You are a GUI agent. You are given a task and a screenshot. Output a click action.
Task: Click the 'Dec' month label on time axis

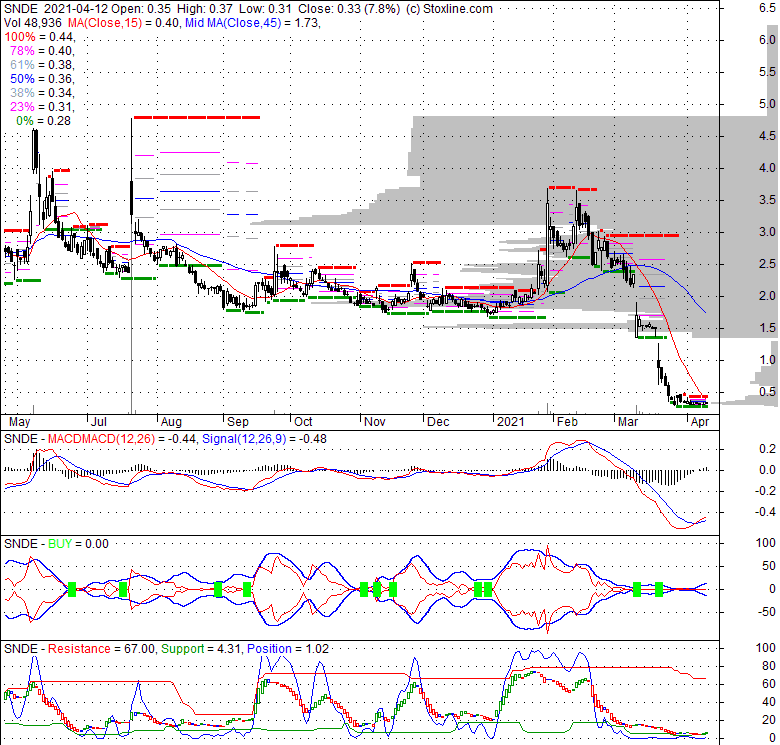click(x=438, y=422)
